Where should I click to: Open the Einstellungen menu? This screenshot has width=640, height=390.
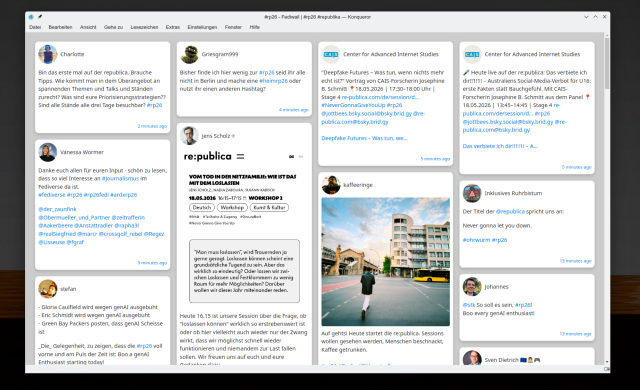pos(202,27)
